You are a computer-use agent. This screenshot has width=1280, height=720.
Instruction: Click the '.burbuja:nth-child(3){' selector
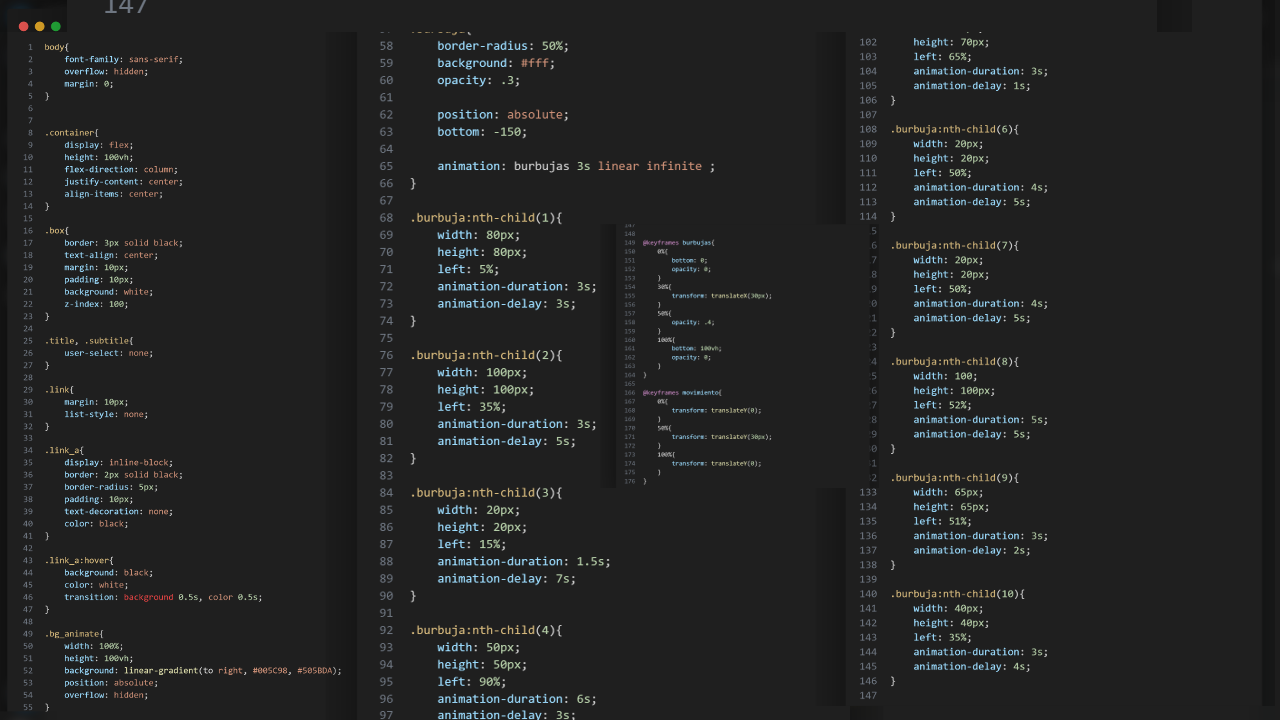[x=486, y=492]
